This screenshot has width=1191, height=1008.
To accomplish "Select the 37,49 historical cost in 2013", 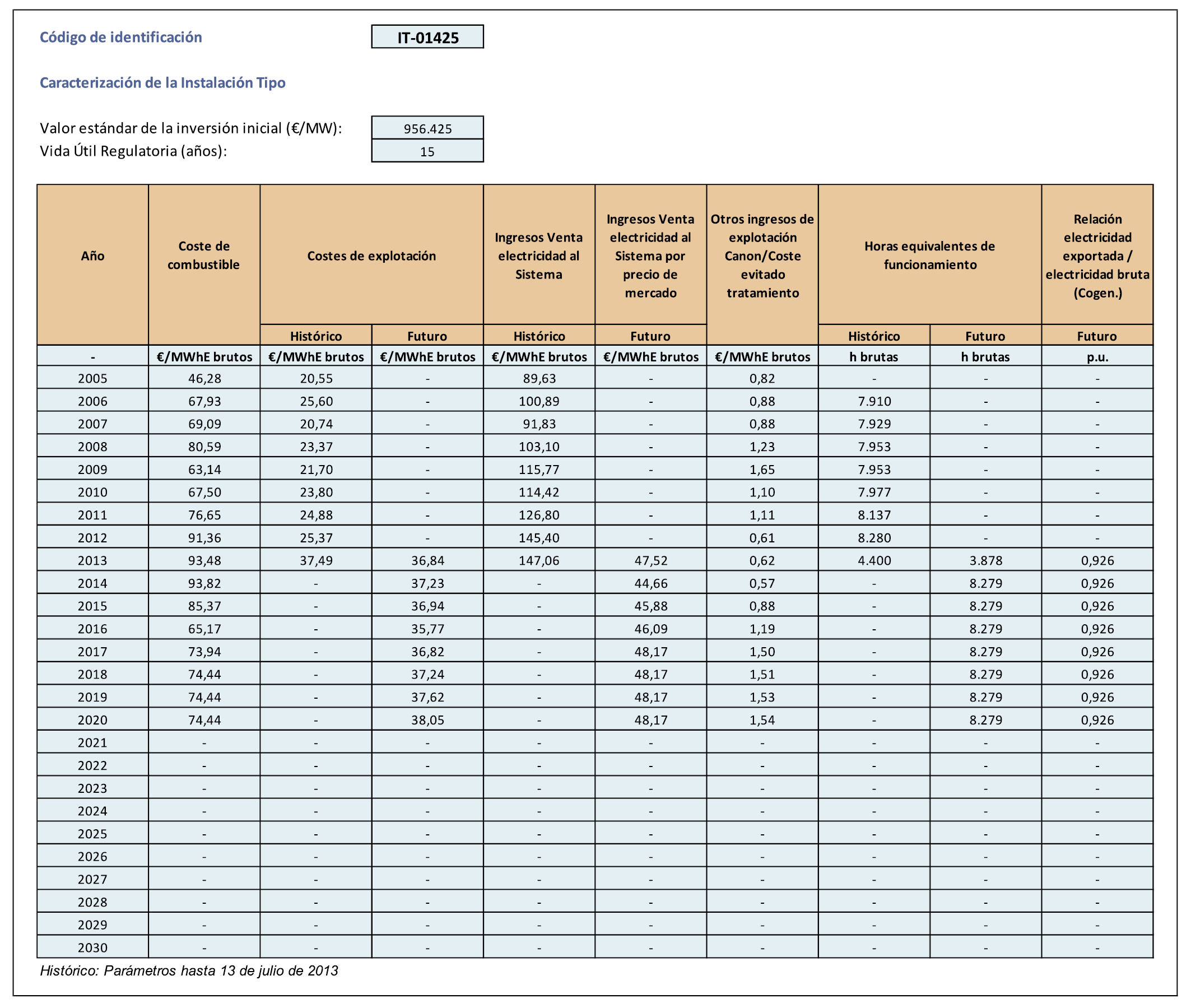I will coord(316,560).
